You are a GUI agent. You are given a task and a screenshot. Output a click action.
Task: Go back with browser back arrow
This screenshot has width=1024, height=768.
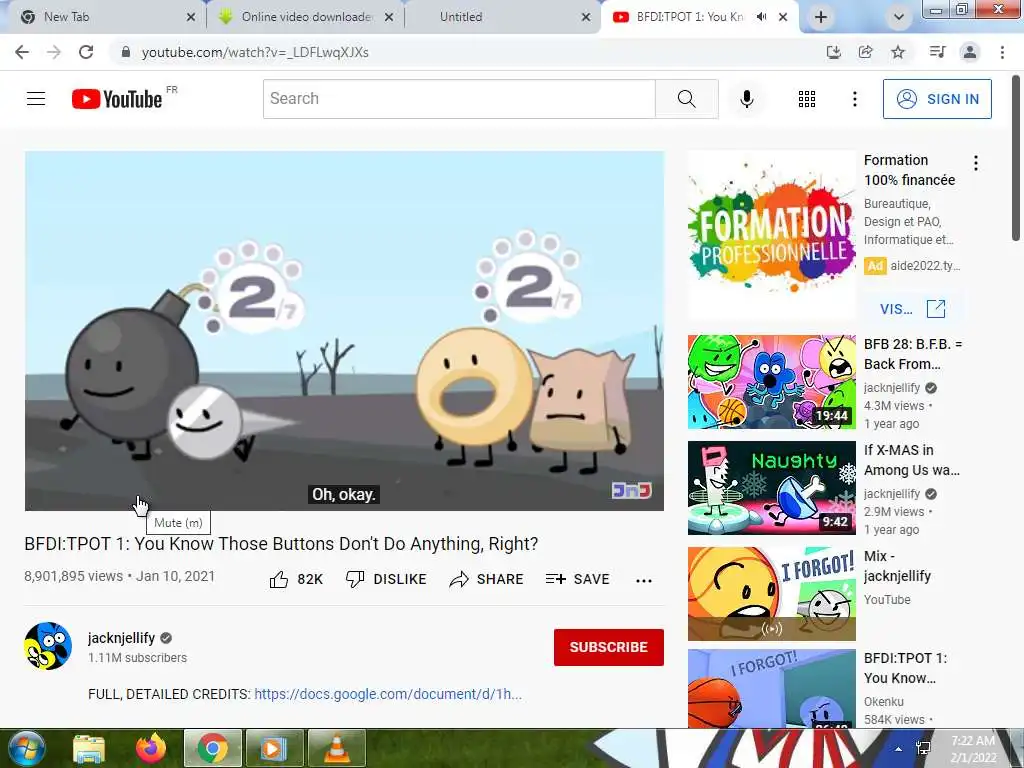22,52
